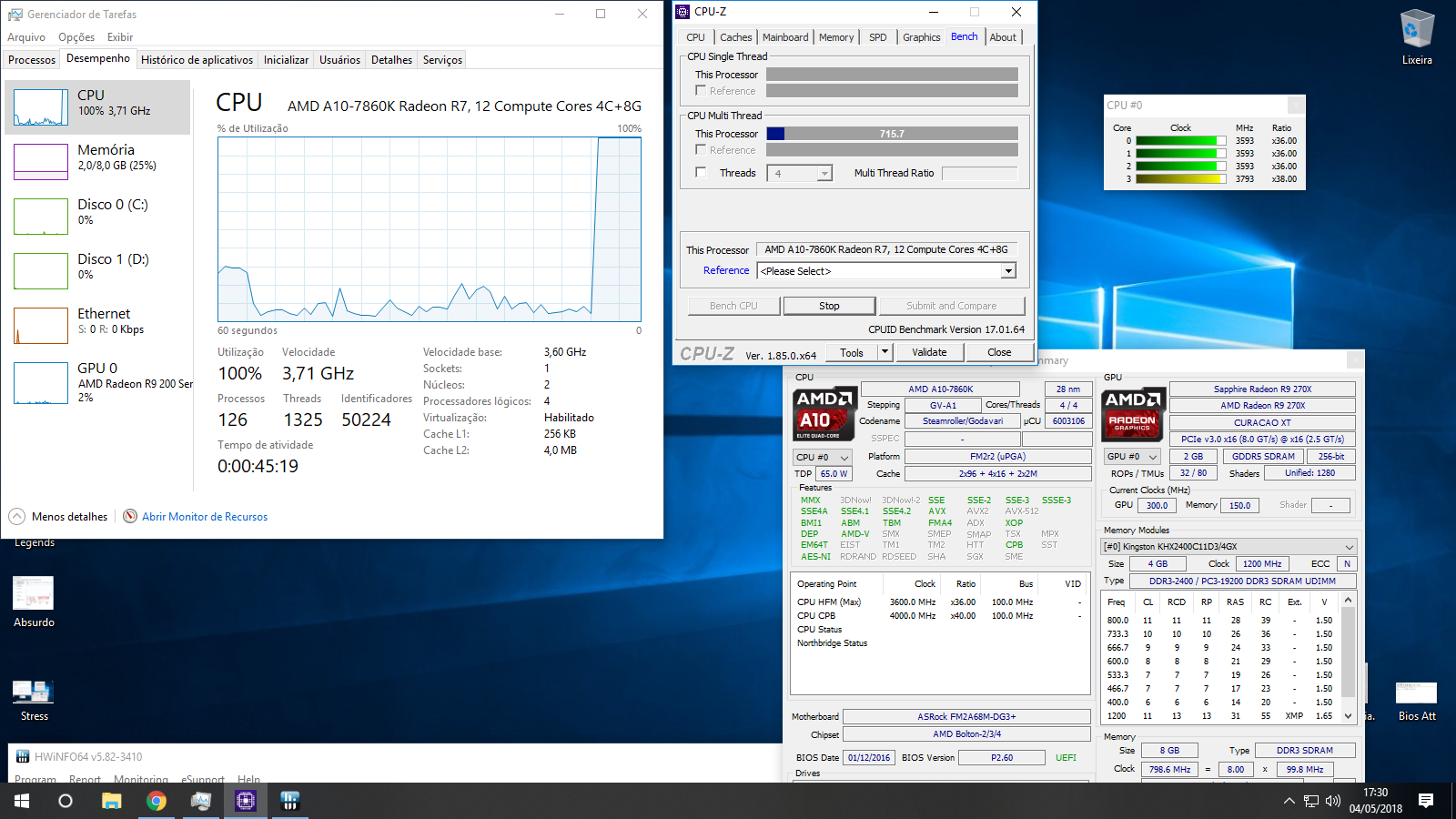
Task: Open Arquivo menu in Task Manager
Action: tap(26, 37)
